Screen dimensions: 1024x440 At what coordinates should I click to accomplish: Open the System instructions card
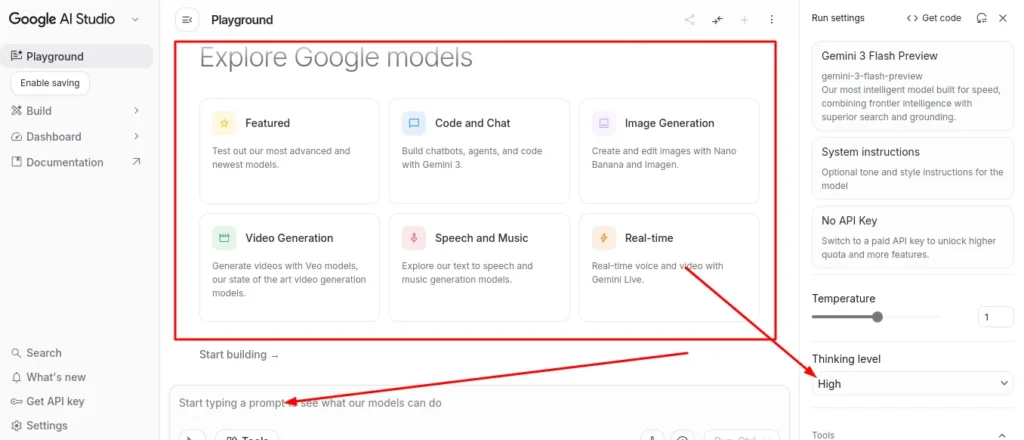click(x=912, y=168)
